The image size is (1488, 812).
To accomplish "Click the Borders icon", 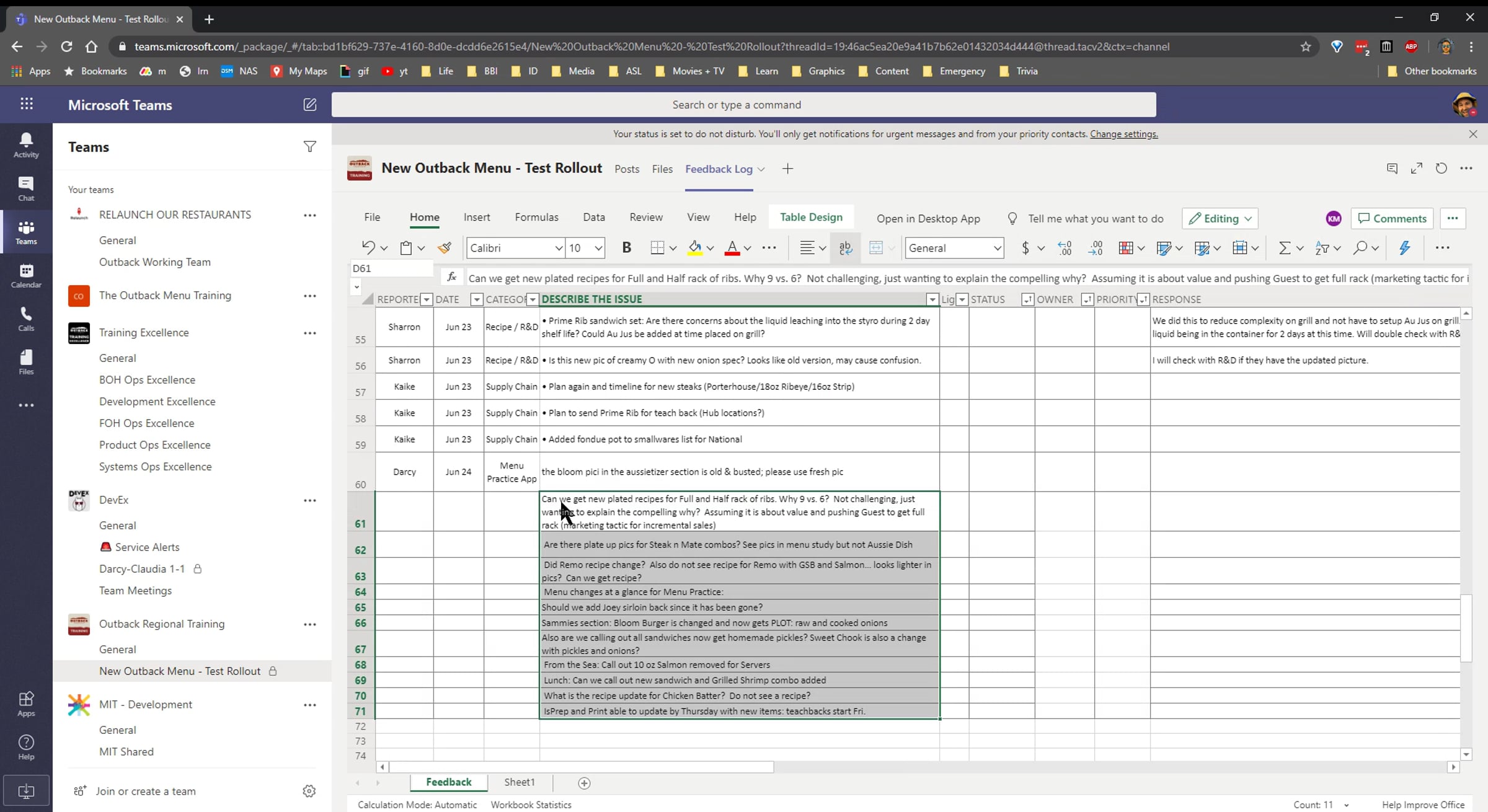I will tap(658, 248).
